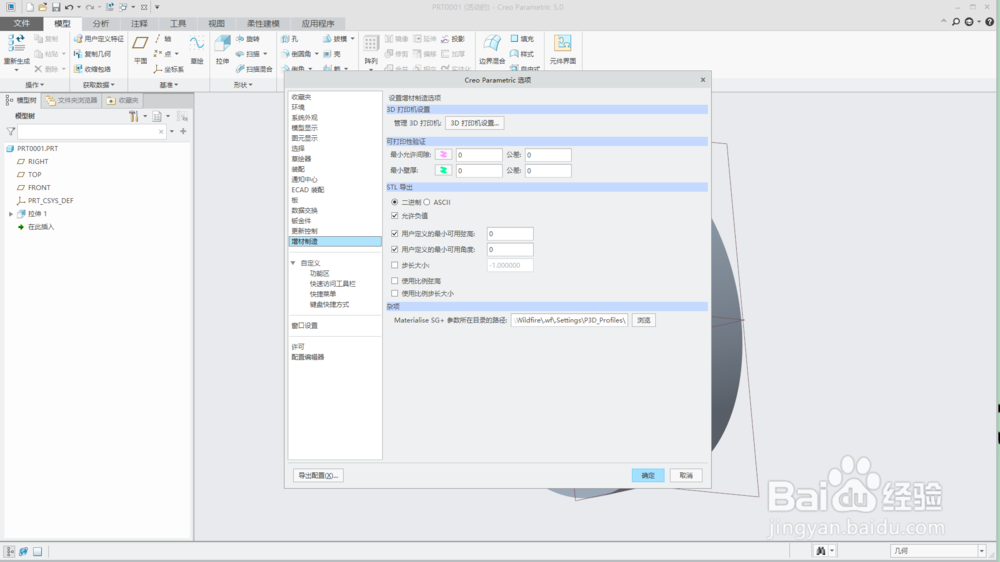This screenshot has width=1000, height=562.
Task: Switch to the 分析 ribbon tab
Action: 101,24
